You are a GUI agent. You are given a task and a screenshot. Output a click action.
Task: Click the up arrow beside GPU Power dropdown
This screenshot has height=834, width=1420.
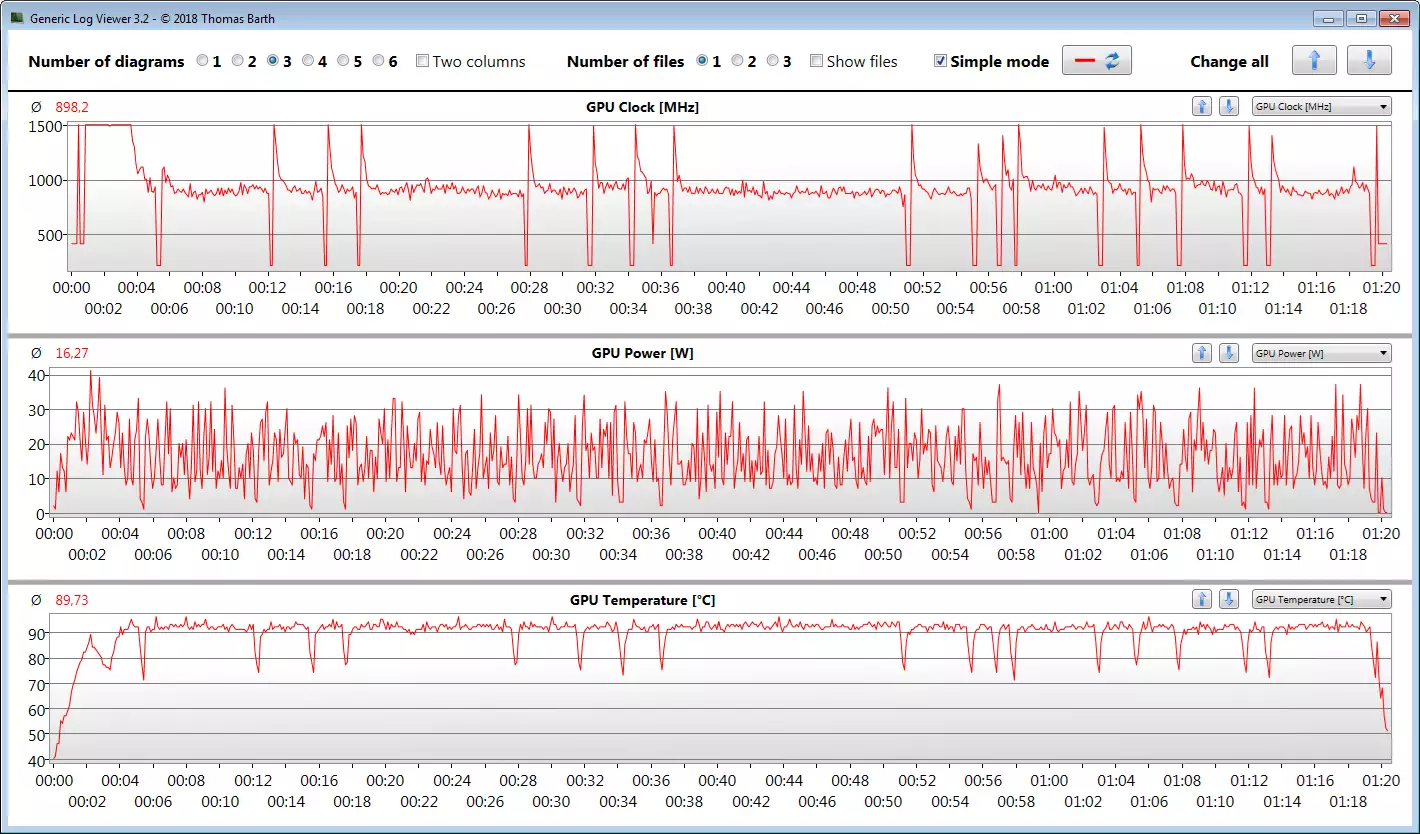(x=1202, y=353)
